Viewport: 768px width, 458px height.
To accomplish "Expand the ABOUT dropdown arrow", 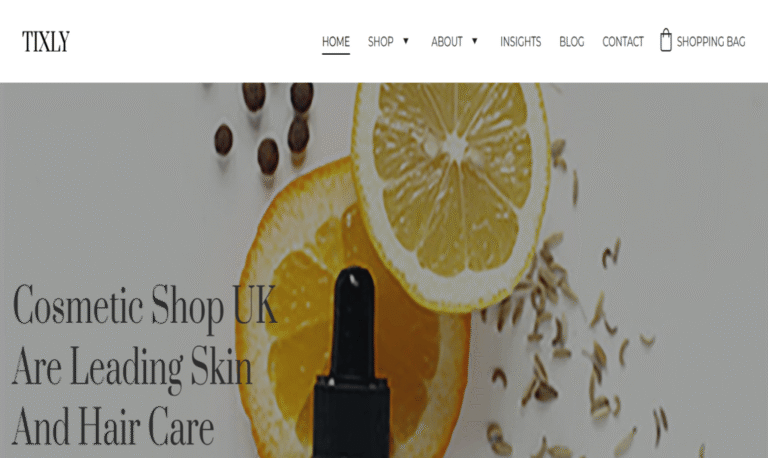I will 474,41.
